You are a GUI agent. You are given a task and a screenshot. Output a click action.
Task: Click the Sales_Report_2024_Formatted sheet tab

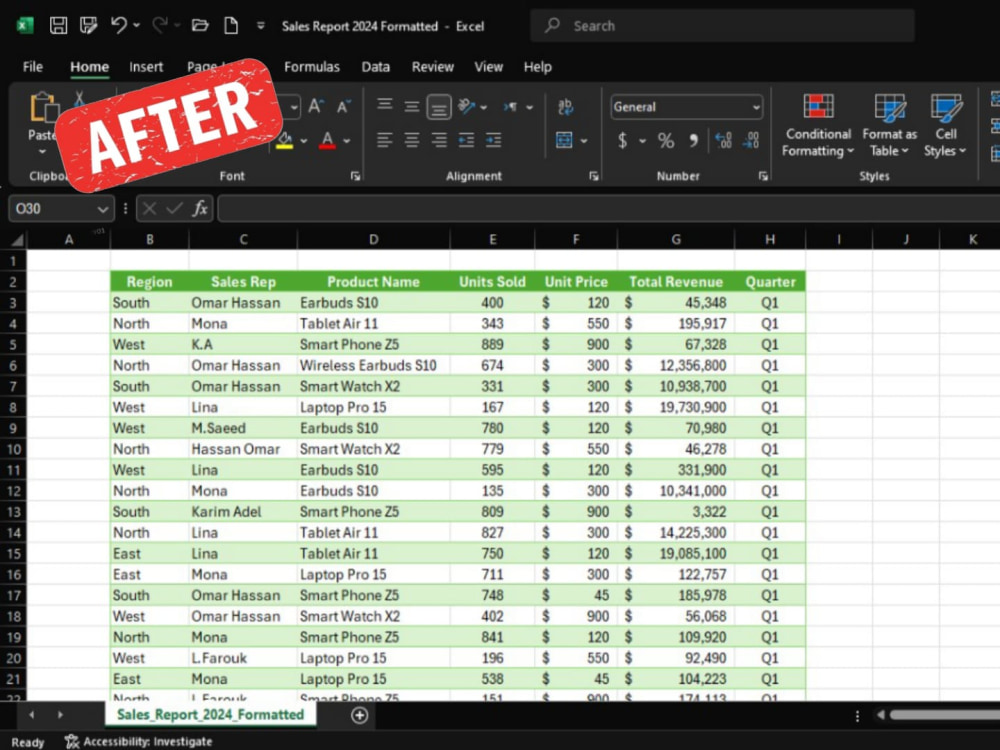[210, 714]
